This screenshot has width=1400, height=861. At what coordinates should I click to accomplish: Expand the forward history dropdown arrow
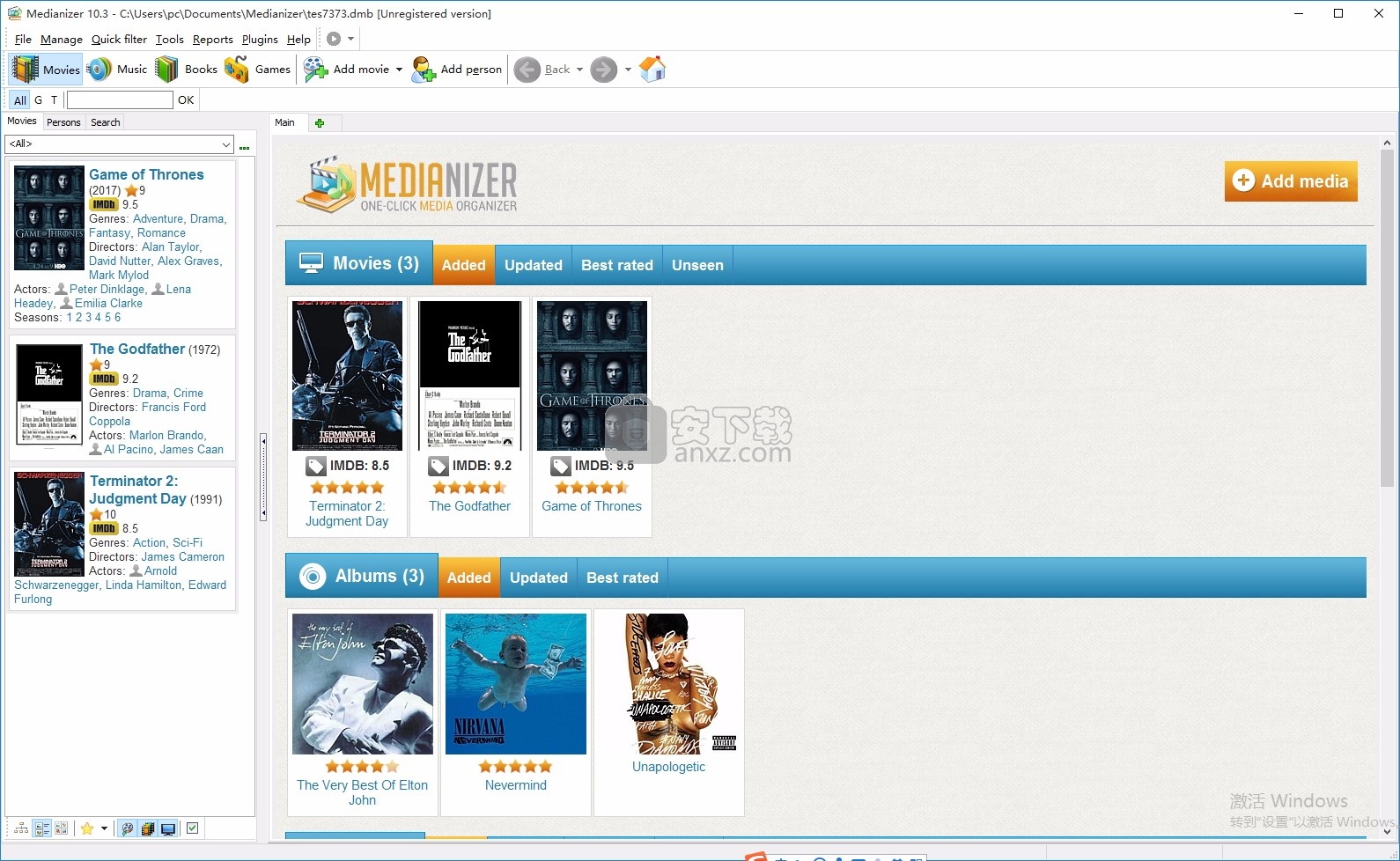(628, 70)
